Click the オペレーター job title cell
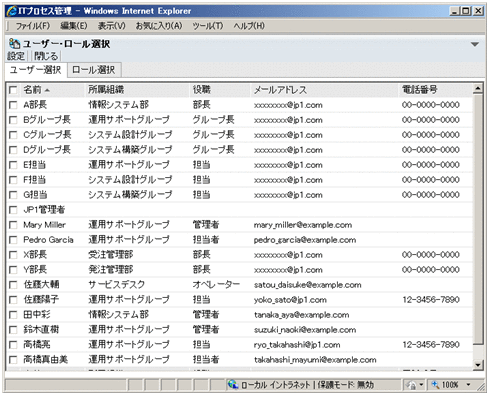The image size is (491, 397). (216, 285)
